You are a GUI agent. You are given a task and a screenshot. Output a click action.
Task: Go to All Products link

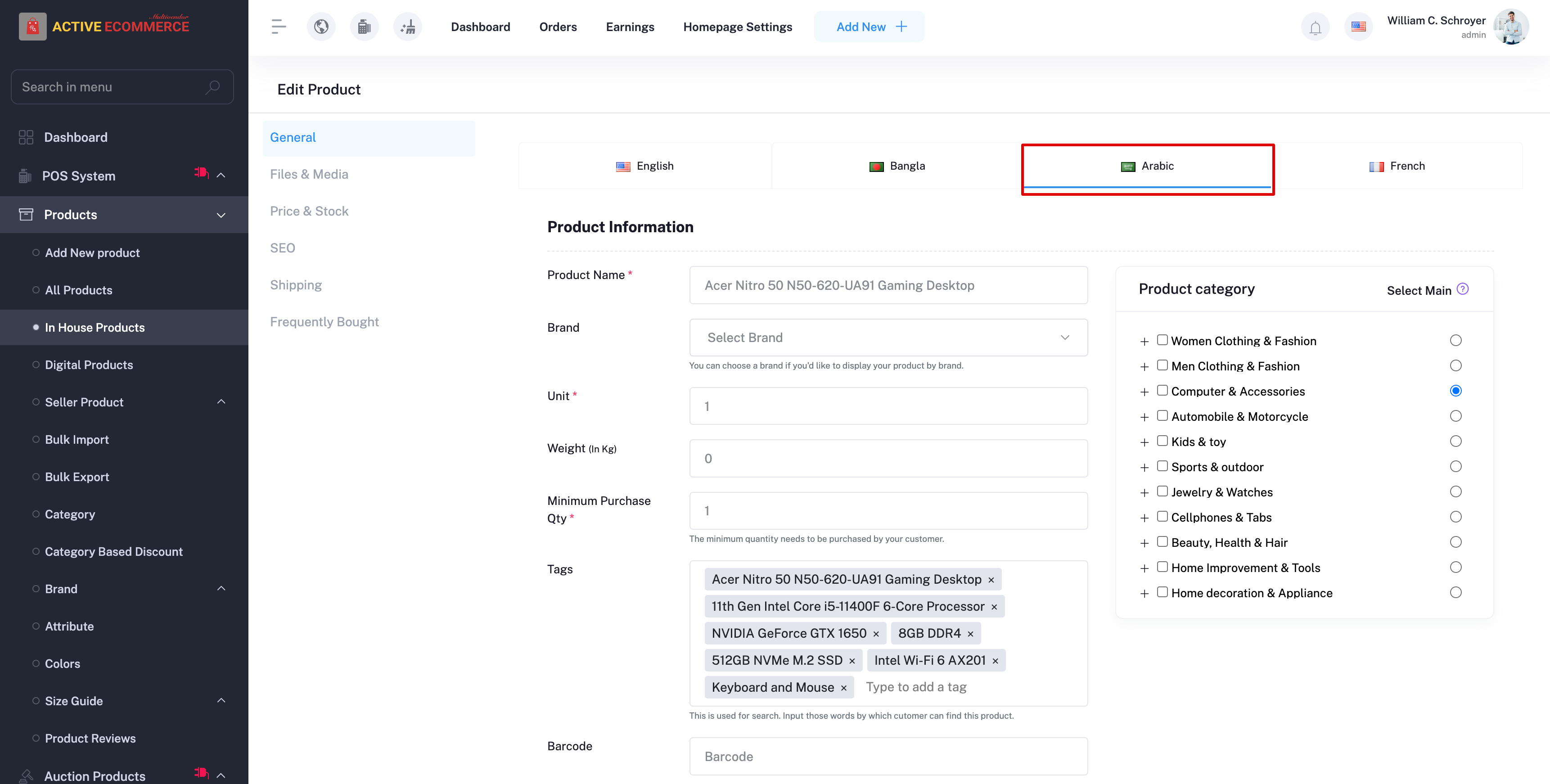click(78, 290)
